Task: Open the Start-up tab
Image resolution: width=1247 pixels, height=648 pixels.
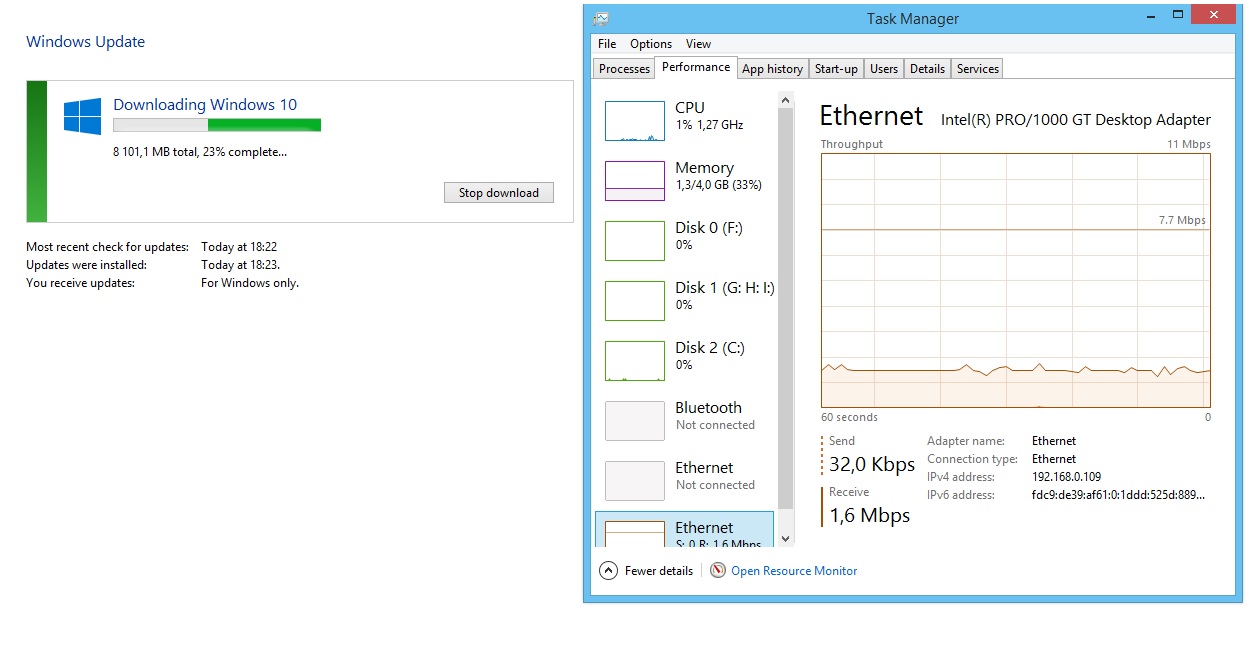Action: 836,69
